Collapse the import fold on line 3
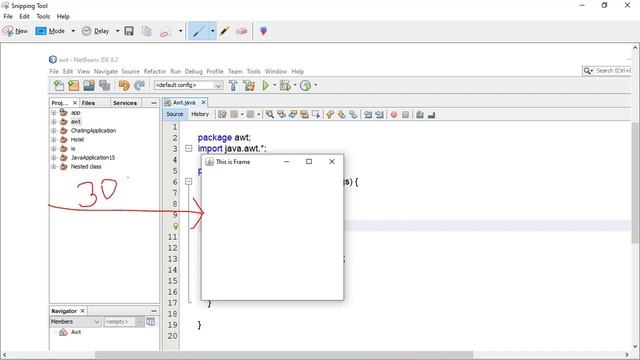Image resolution: width=640 pixels, height=360 pixels. point(189,149)
